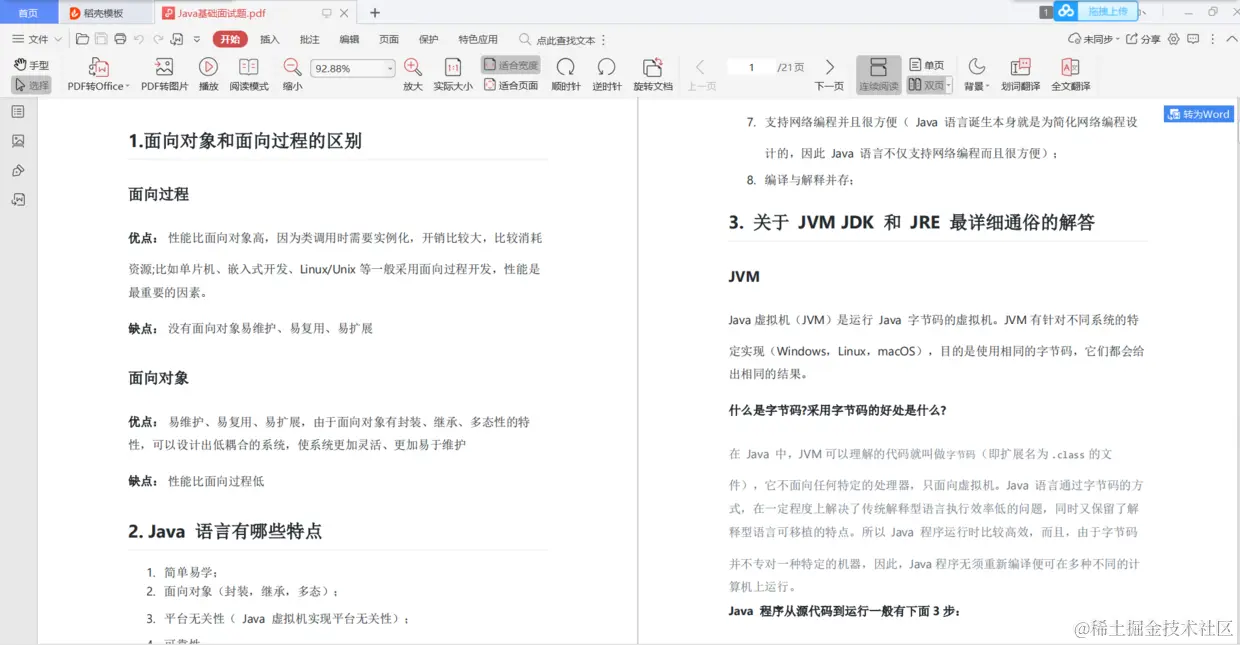Open the bottom sidebar panel icon below annotations
1240x645 pixels.
[x=18, y=199]
